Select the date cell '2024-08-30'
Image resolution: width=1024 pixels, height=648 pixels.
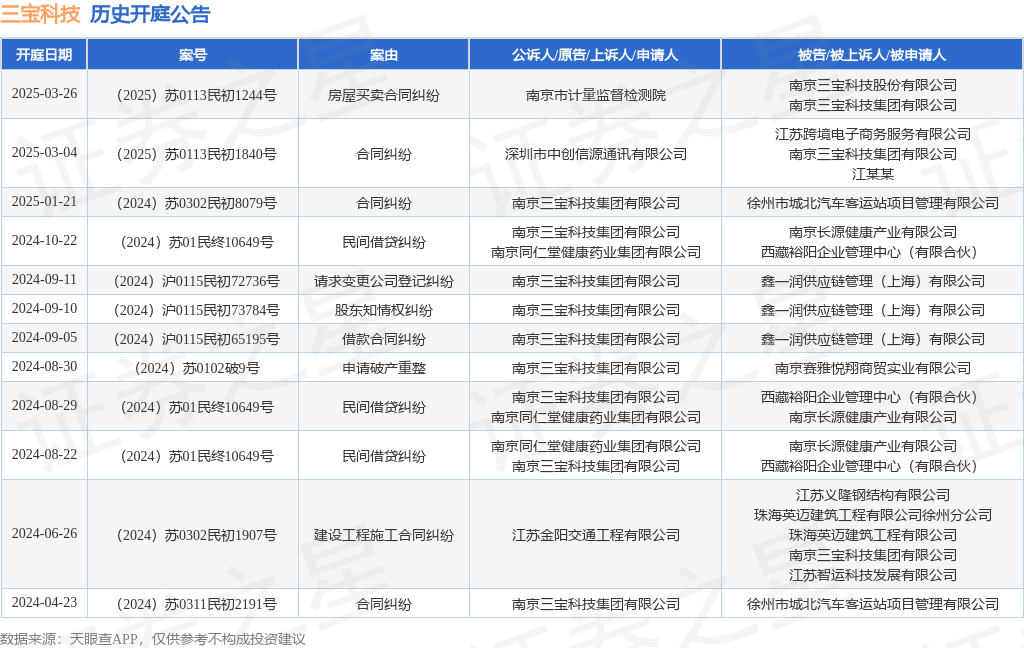[44, 366]
